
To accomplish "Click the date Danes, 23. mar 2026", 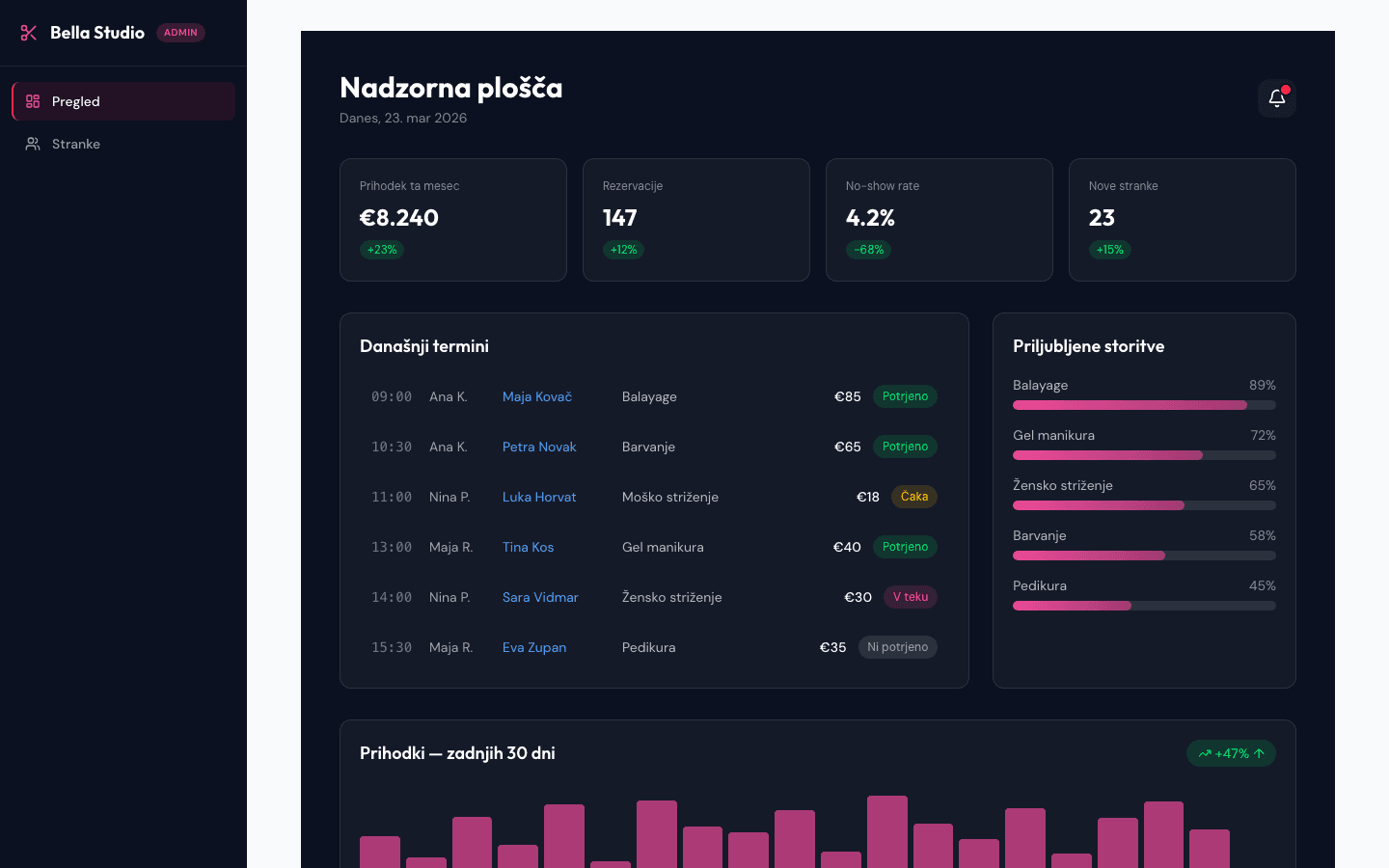I will click(x=403, y=118).
